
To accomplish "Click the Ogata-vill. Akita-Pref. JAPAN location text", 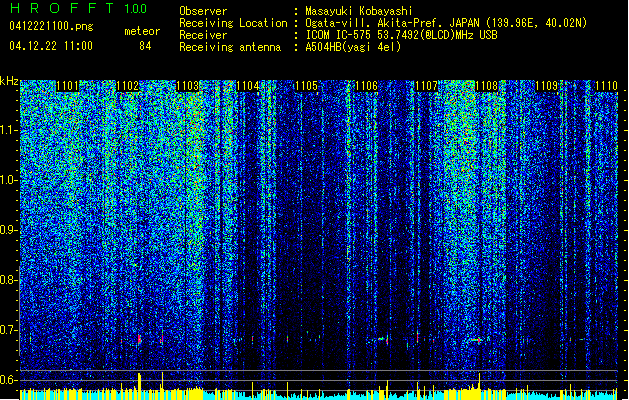I will [446, 23].
